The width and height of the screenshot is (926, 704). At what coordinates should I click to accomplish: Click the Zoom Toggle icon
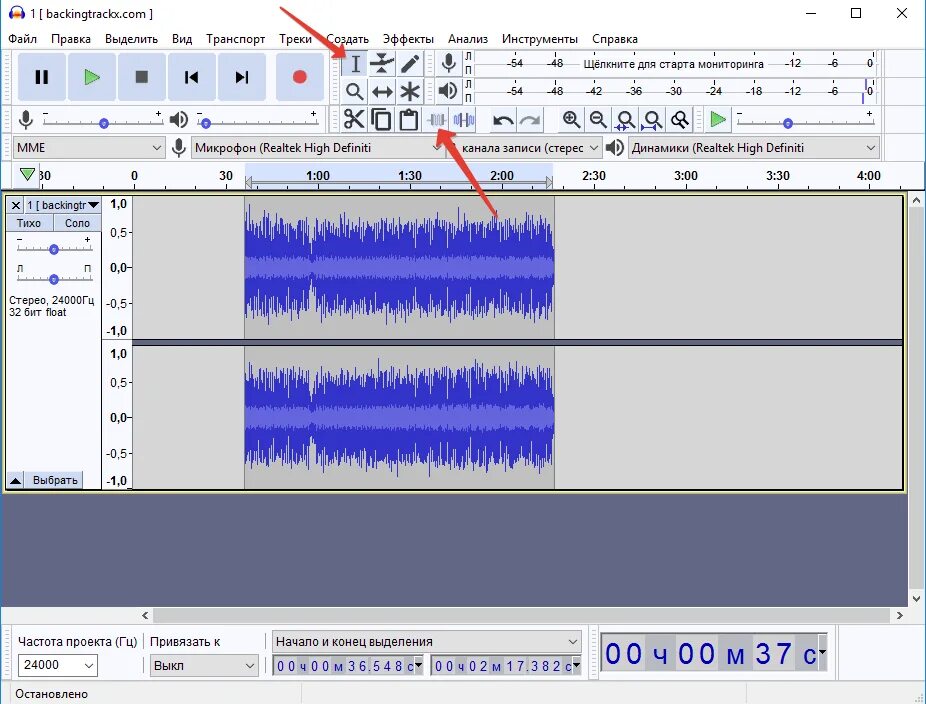680,120
